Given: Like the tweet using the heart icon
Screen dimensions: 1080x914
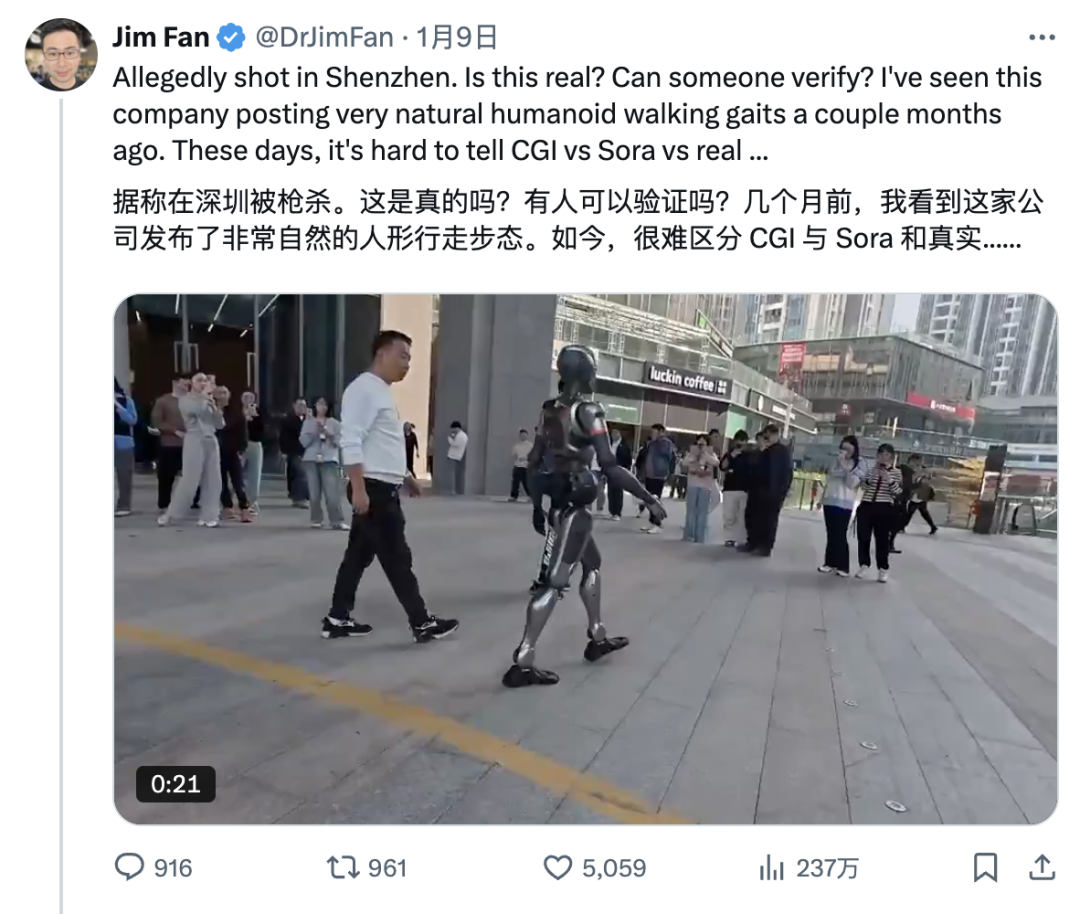Looking at the screenshot, I should pyautogui.click(x=558, y=868).
